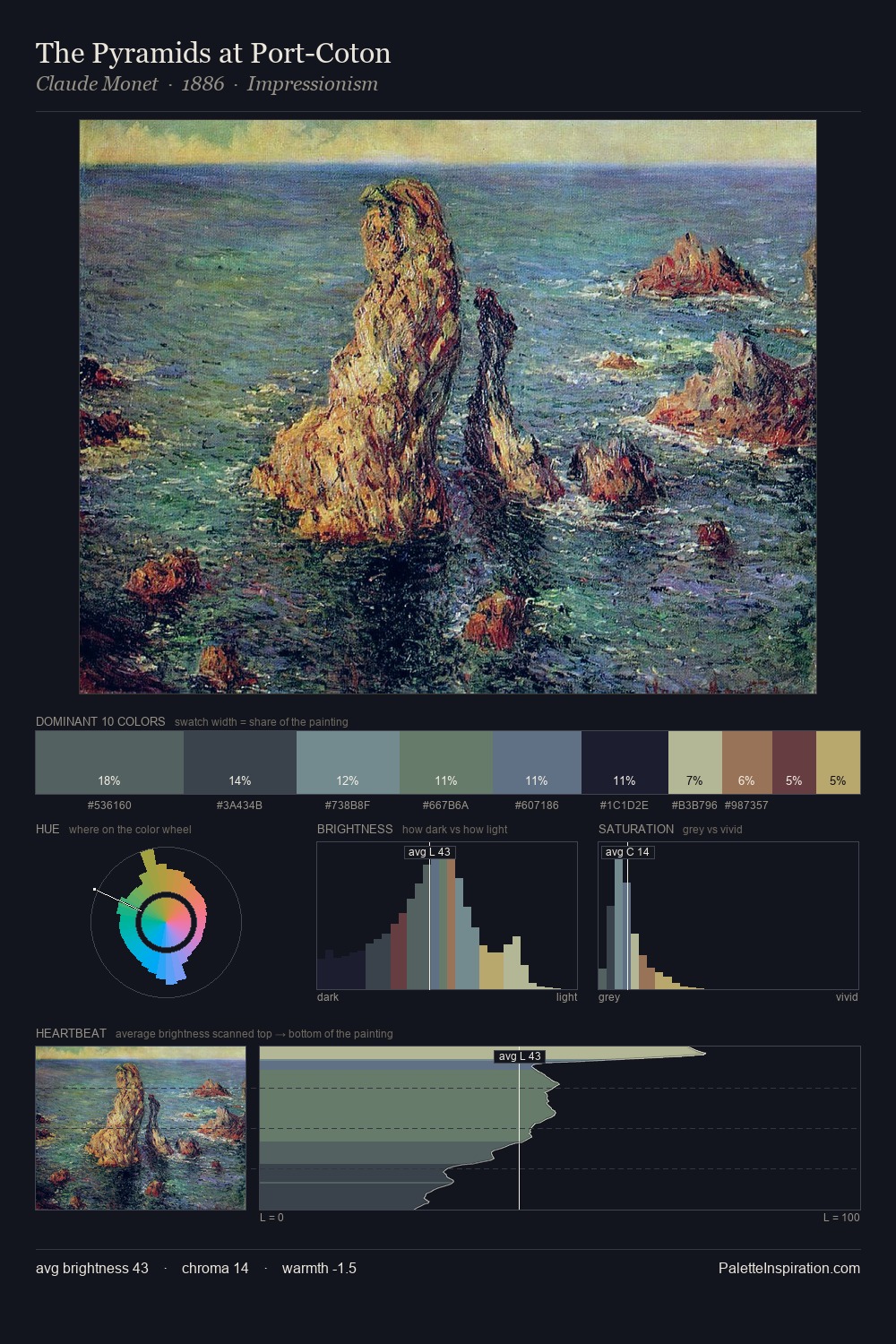Viewport: 896px width, 1344px height.
Task: Click the hex label #B3B796
Action: tap(694, 806)
